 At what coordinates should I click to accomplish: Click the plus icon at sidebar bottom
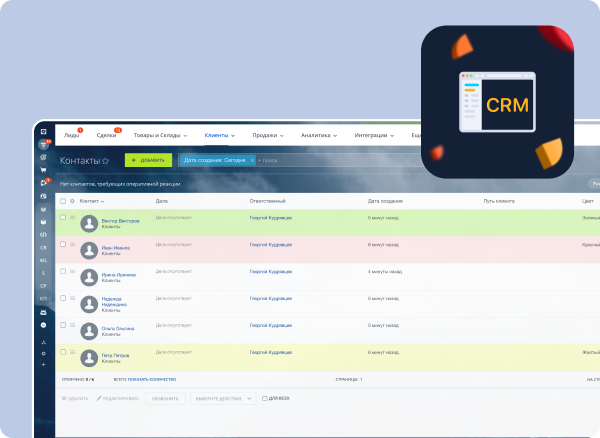tap(43, 365)
